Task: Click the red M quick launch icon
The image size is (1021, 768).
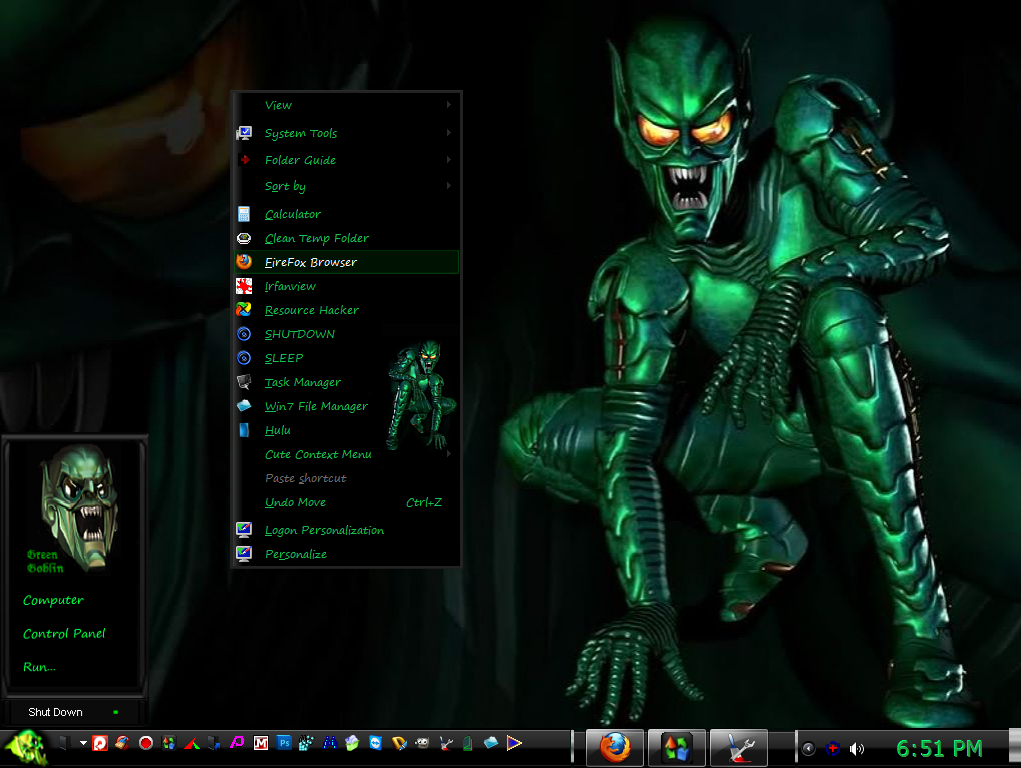Action: coord(261,743)
